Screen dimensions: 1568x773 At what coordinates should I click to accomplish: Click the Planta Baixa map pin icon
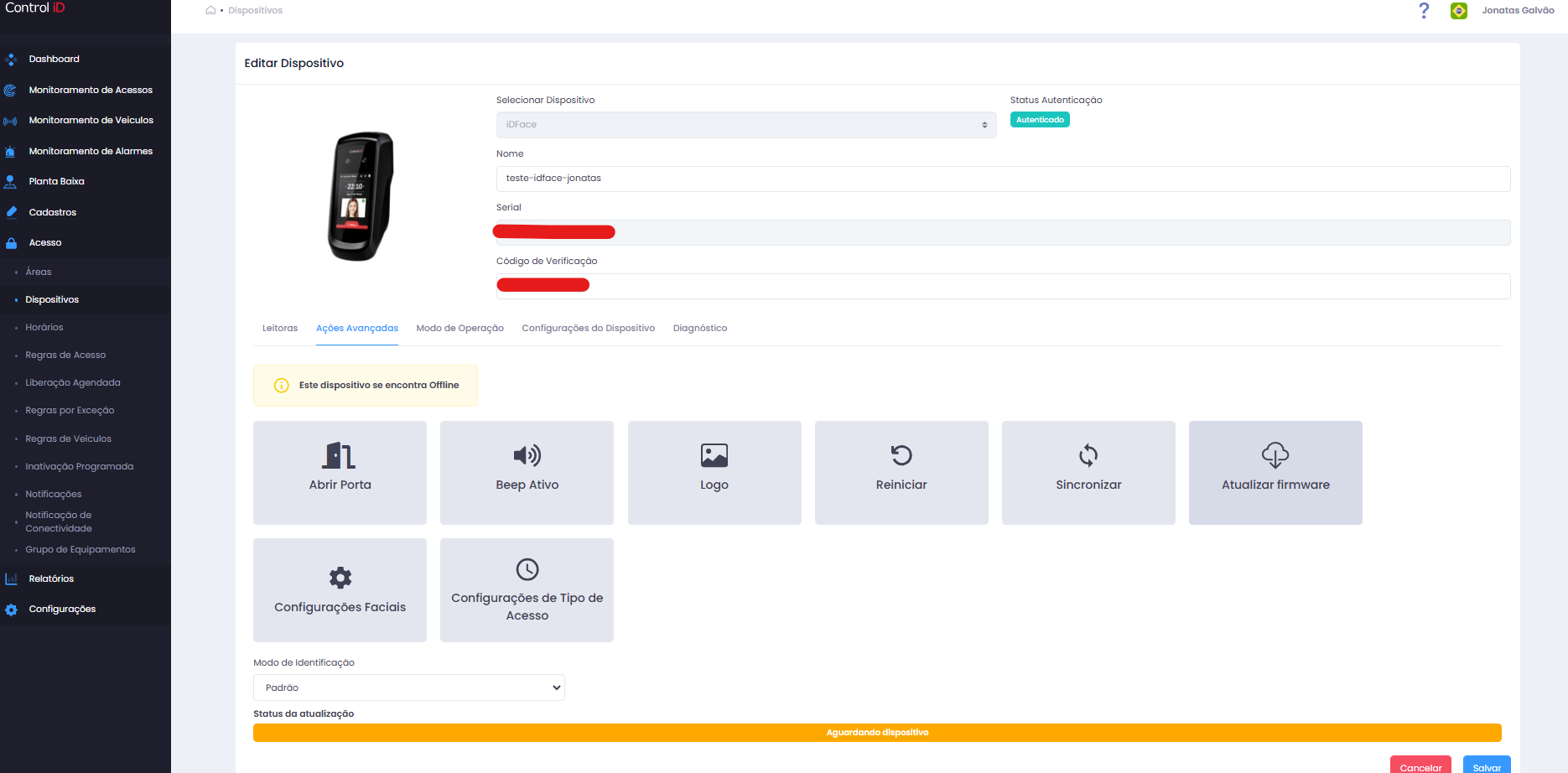(11, 182)
